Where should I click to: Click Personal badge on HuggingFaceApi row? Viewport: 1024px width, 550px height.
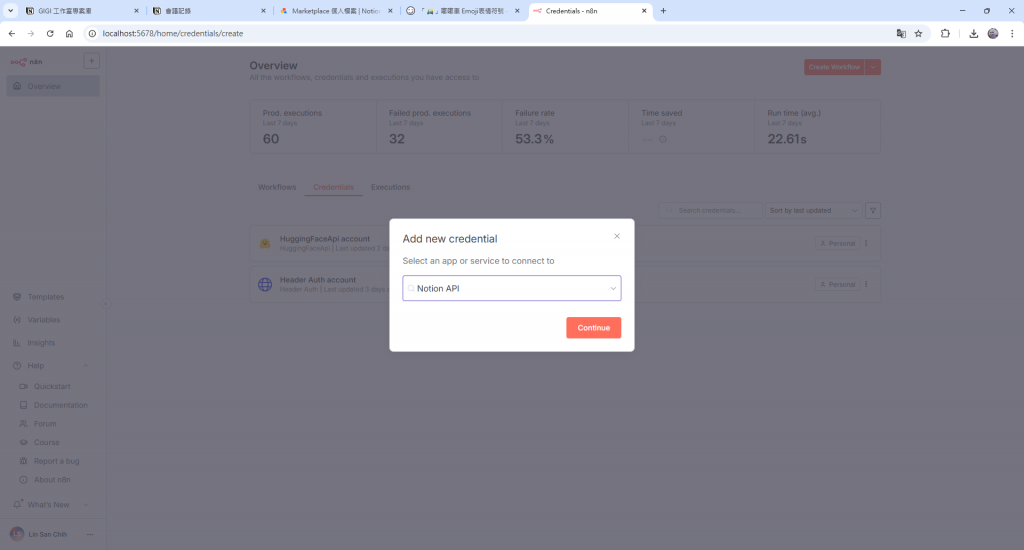tap(837, 243)
